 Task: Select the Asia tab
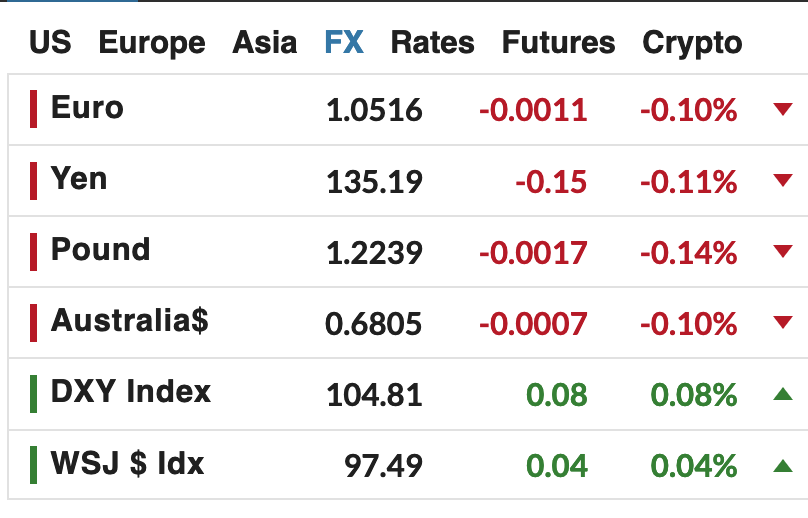pos(264,42)
